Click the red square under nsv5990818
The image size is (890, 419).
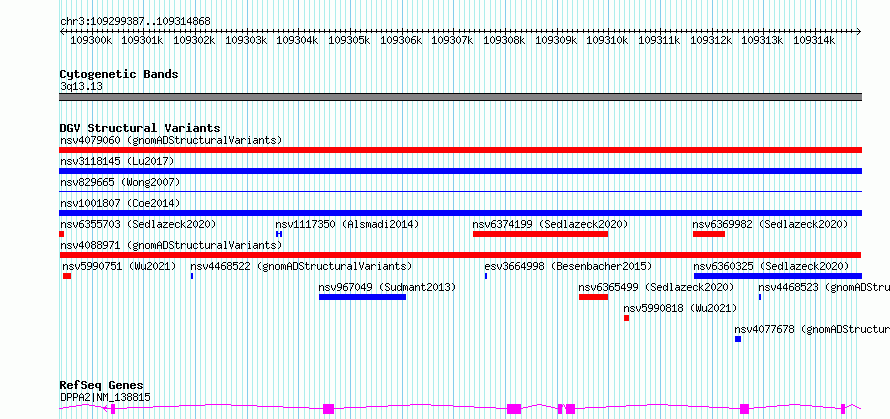(x=627, y=318)
